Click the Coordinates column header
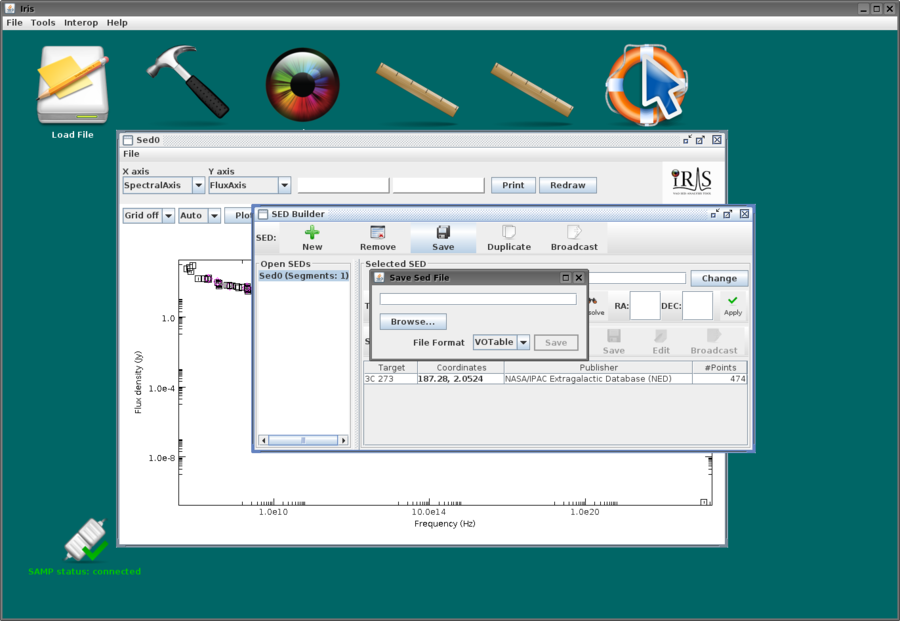The image size is (900, 621). coord(461,367)
